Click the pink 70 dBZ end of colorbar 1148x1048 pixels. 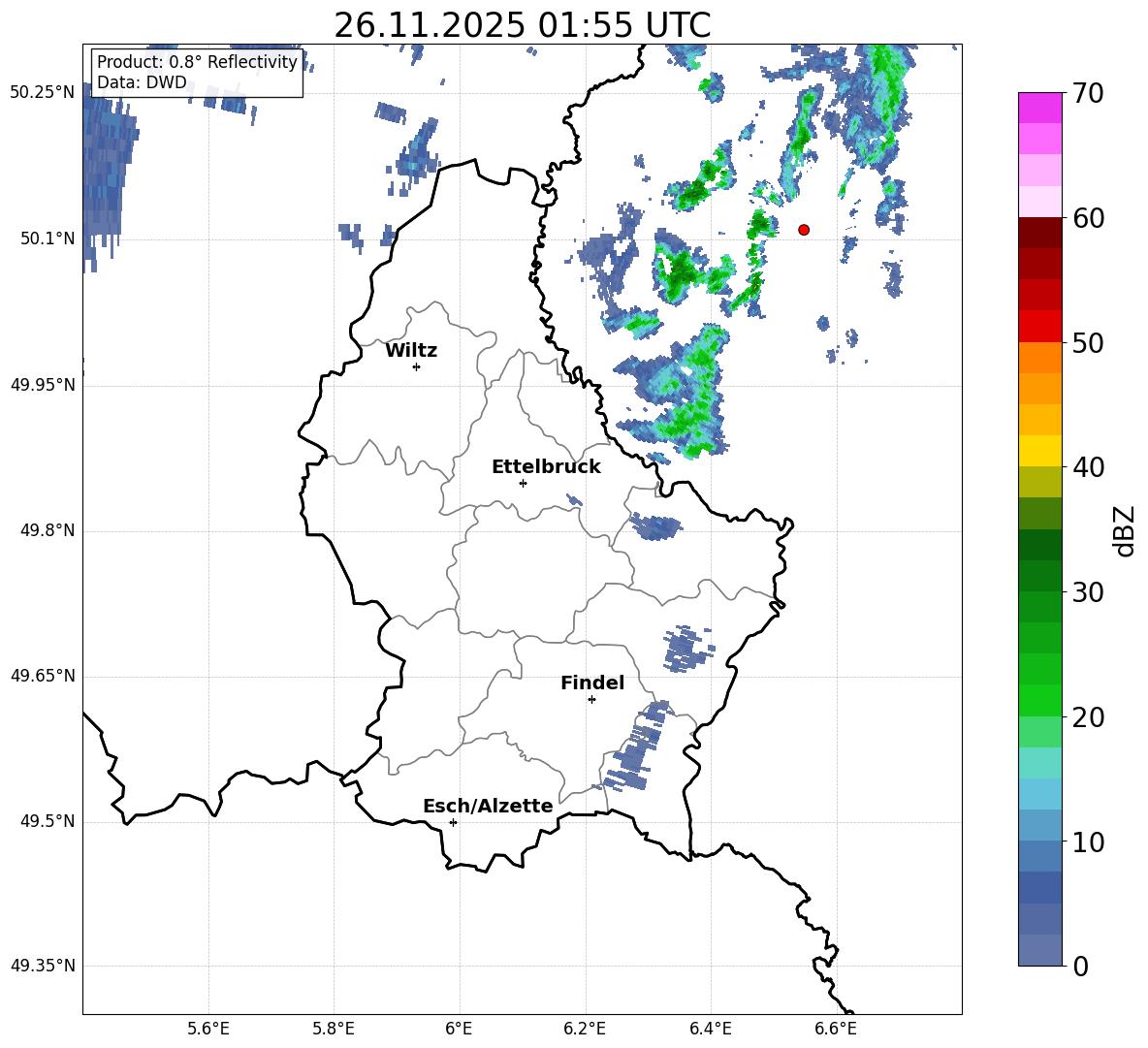[1039, 108]
